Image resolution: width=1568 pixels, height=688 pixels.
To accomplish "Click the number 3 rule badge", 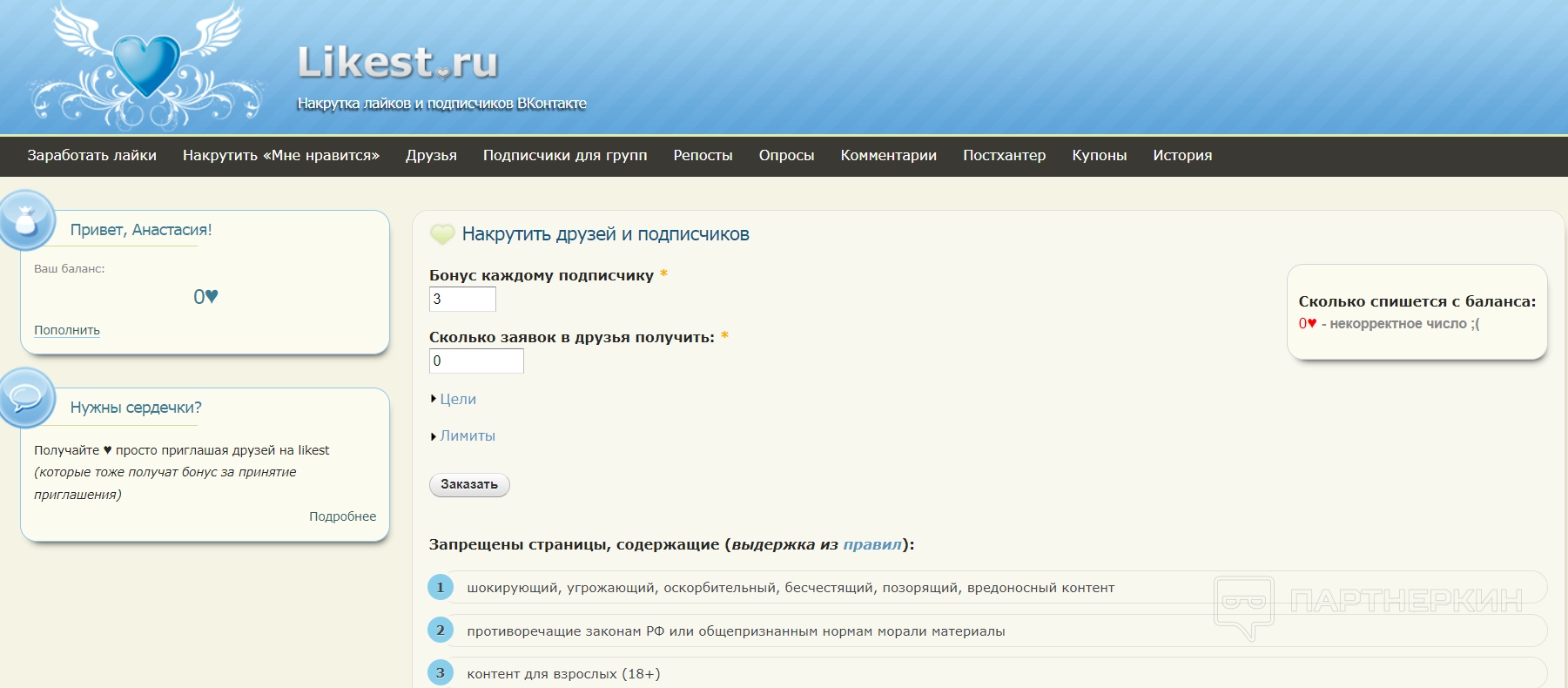I will [441, 672].
